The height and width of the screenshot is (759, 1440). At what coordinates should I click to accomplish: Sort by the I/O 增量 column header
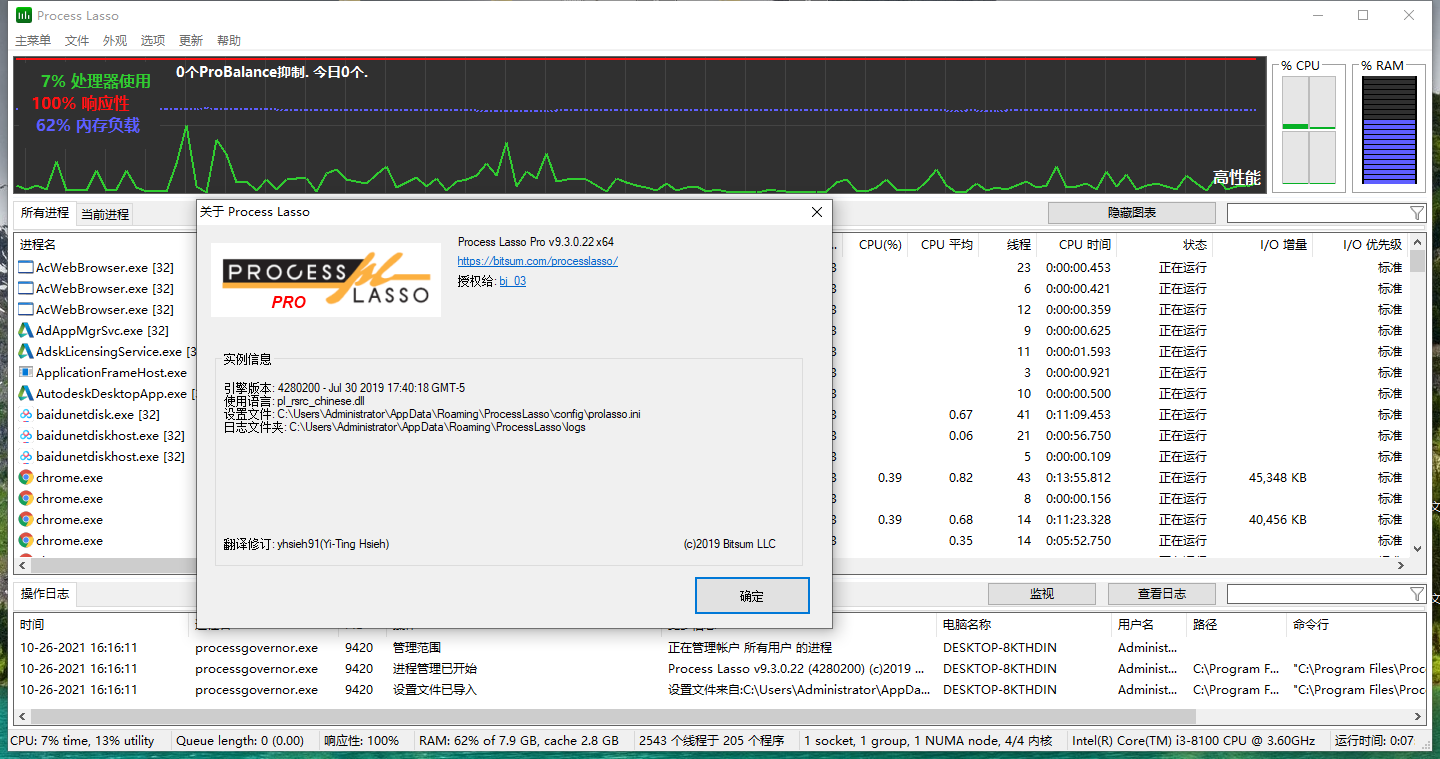(x=1264, y=244)
